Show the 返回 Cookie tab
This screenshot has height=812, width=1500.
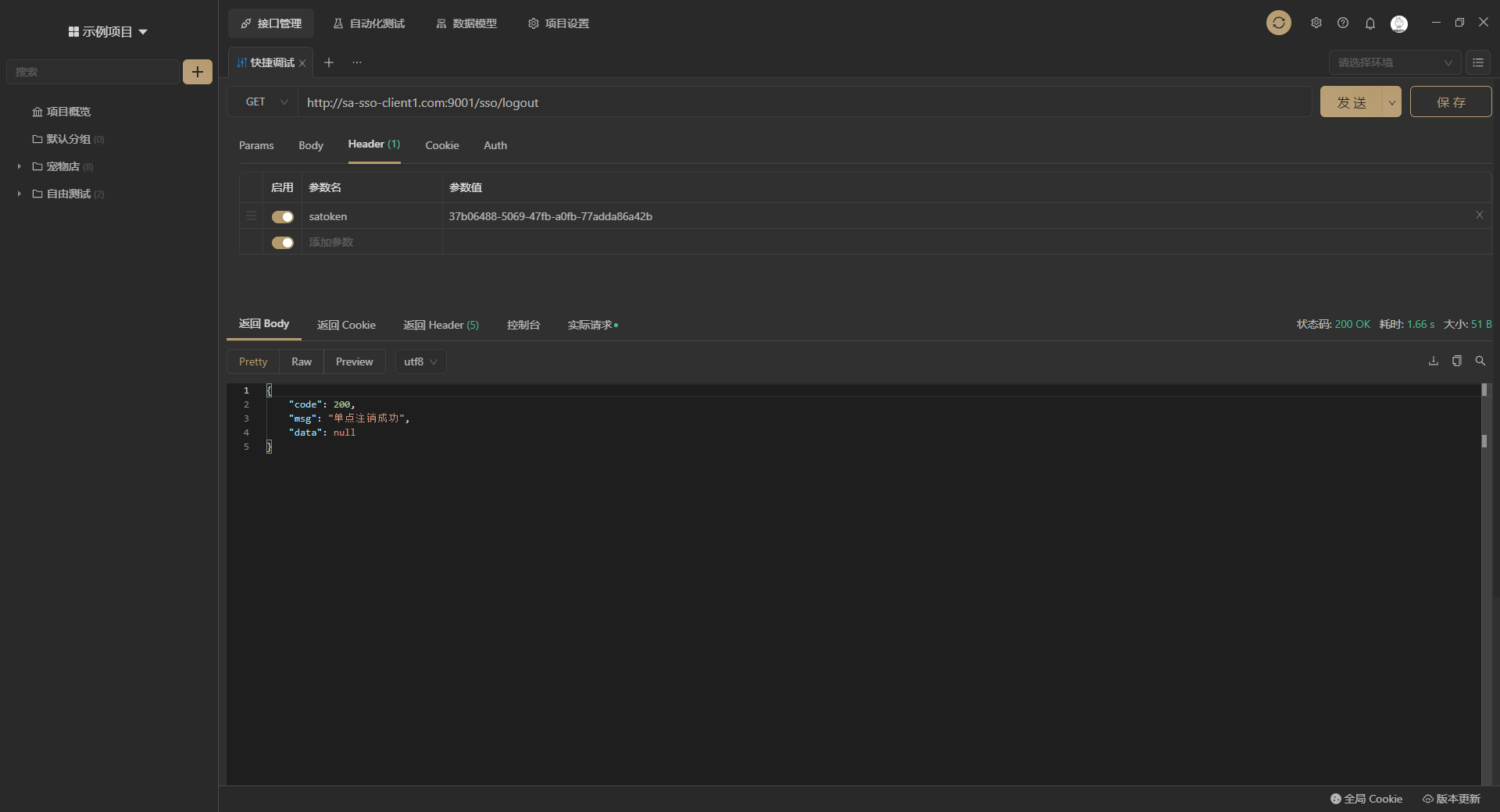tap(346, 325)
